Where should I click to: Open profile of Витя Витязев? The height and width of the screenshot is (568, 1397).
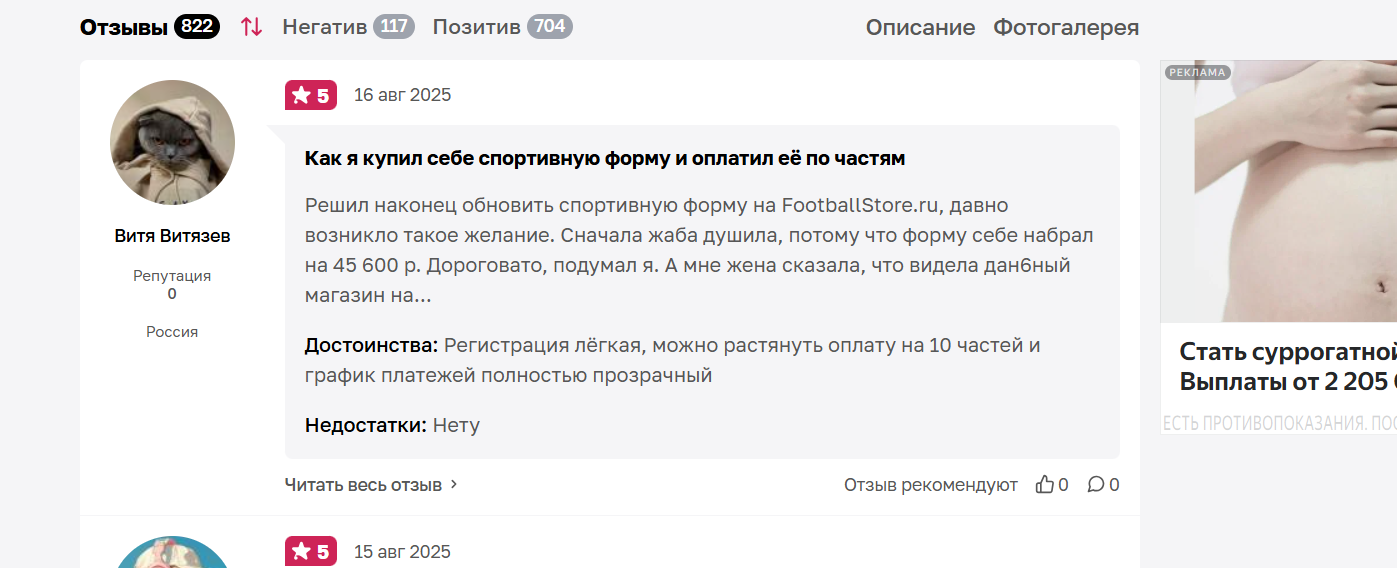[x=172, y=236]
